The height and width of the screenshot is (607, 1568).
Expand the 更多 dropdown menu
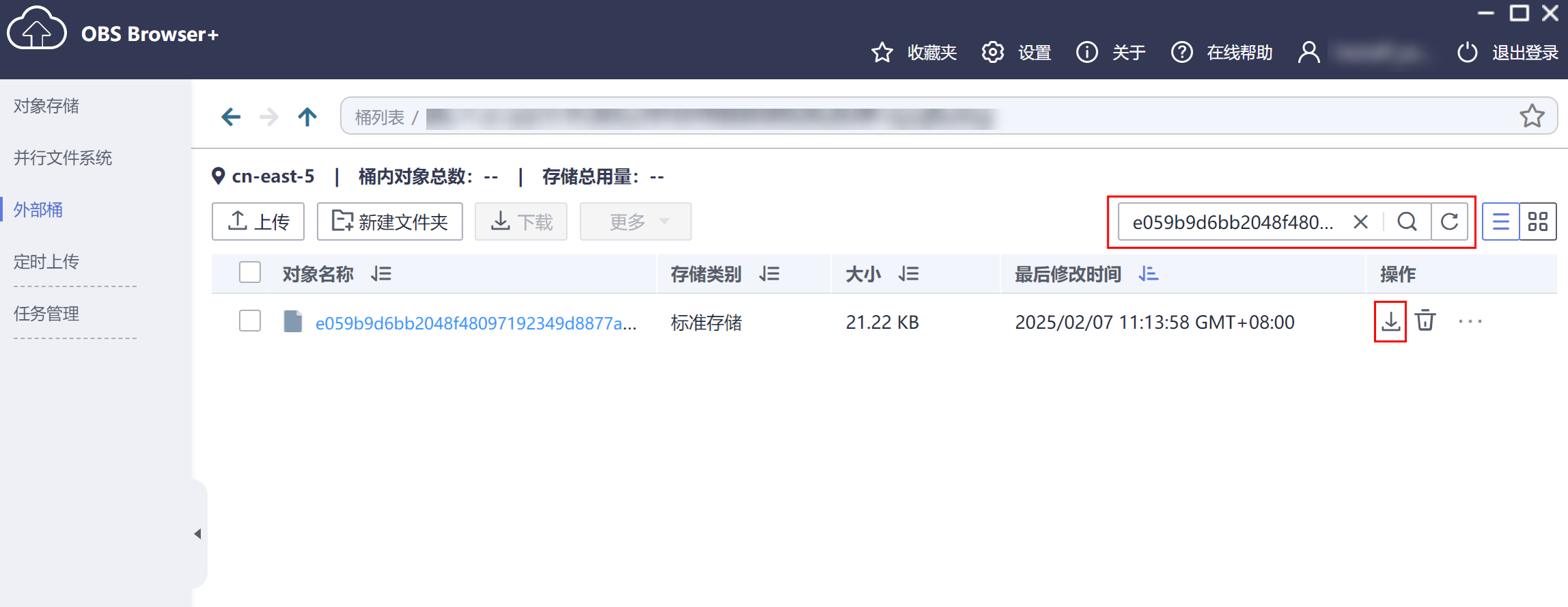point(635,222)
